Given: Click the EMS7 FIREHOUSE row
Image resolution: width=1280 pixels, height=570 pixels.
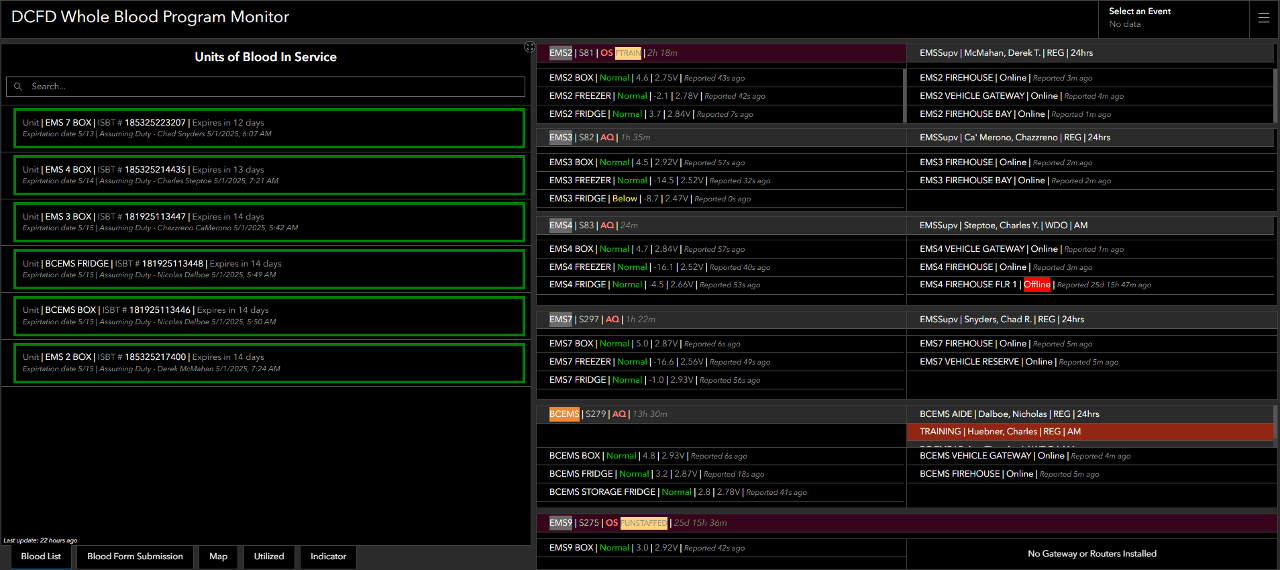Looking at the screenshot, I should click(1092, 343).
